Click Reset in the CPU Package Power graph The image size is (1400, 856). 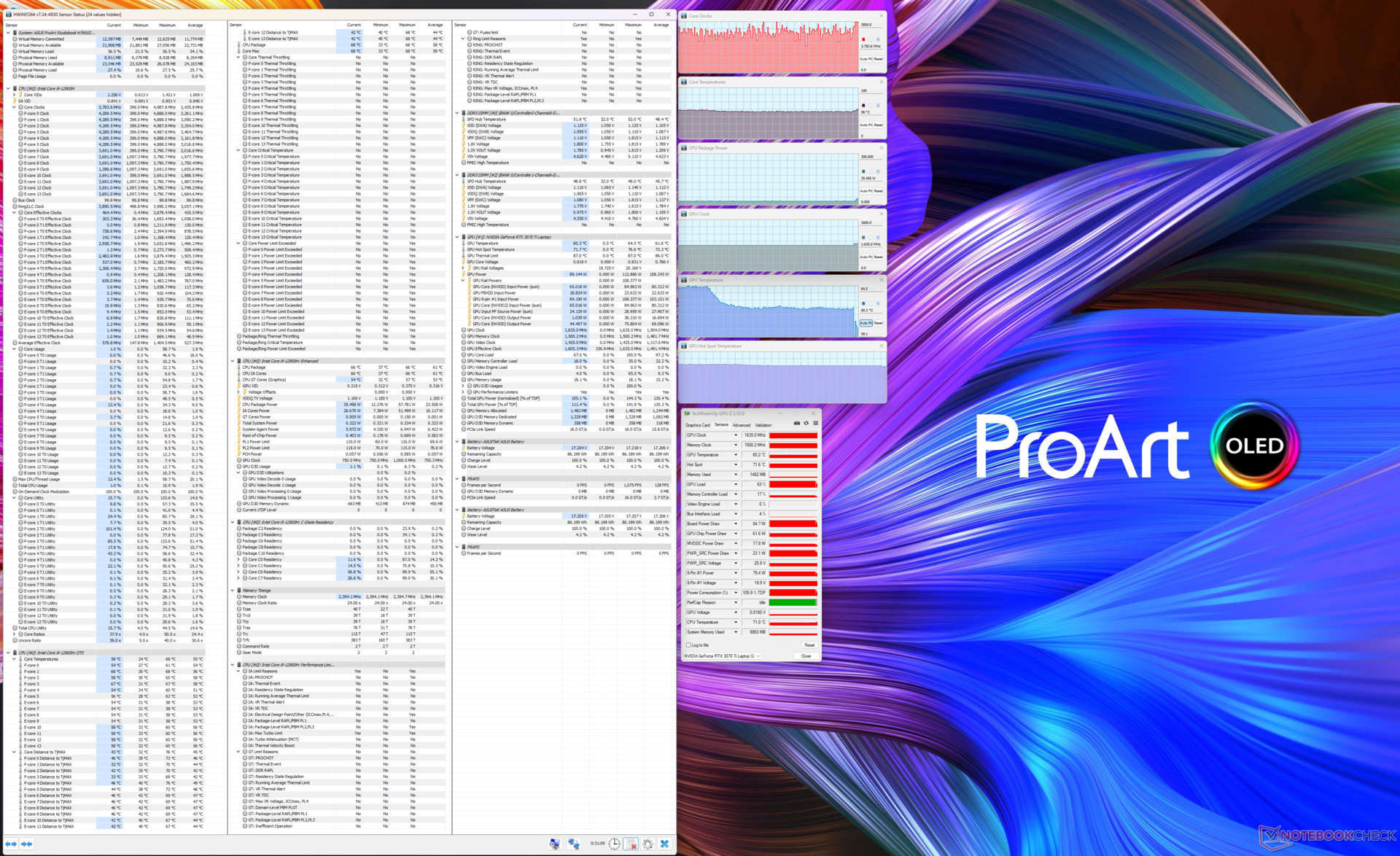tap(878, 191)
